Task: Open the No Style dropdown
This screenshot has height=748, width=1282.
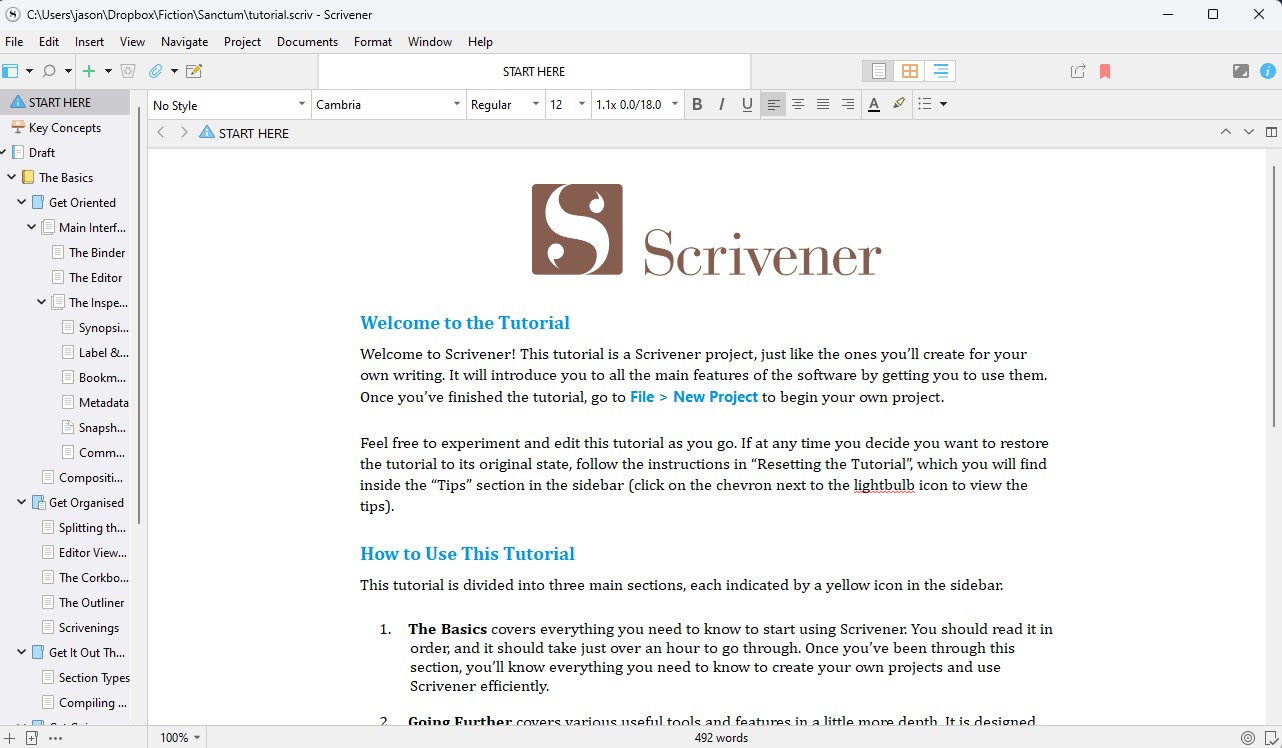Action: pos(229,104)
